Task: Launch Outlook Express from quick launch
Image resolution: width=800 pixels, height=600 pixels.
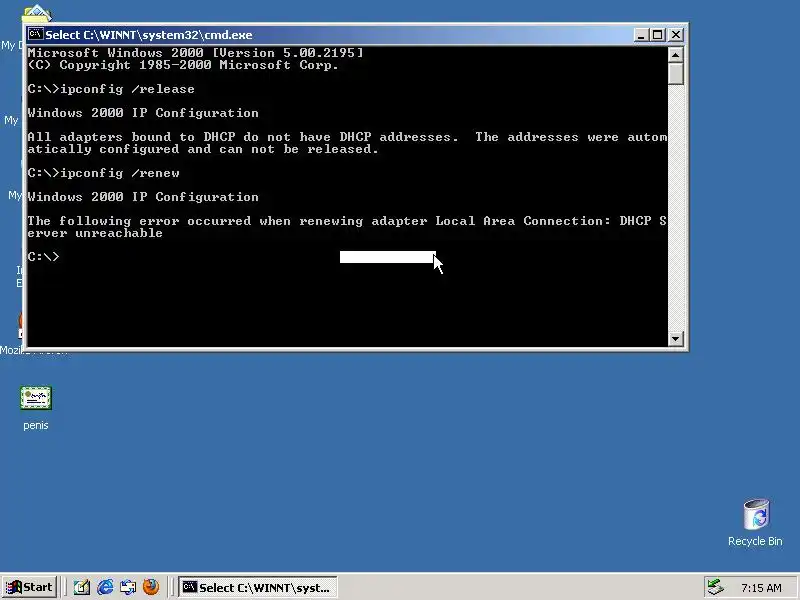Action: click(128, 587)
